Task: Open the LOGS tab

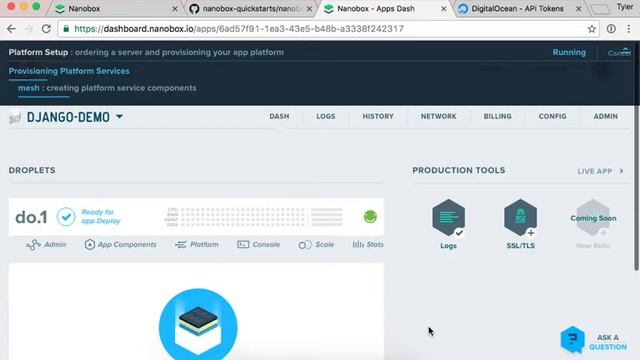Action: (x=326, y=116)
